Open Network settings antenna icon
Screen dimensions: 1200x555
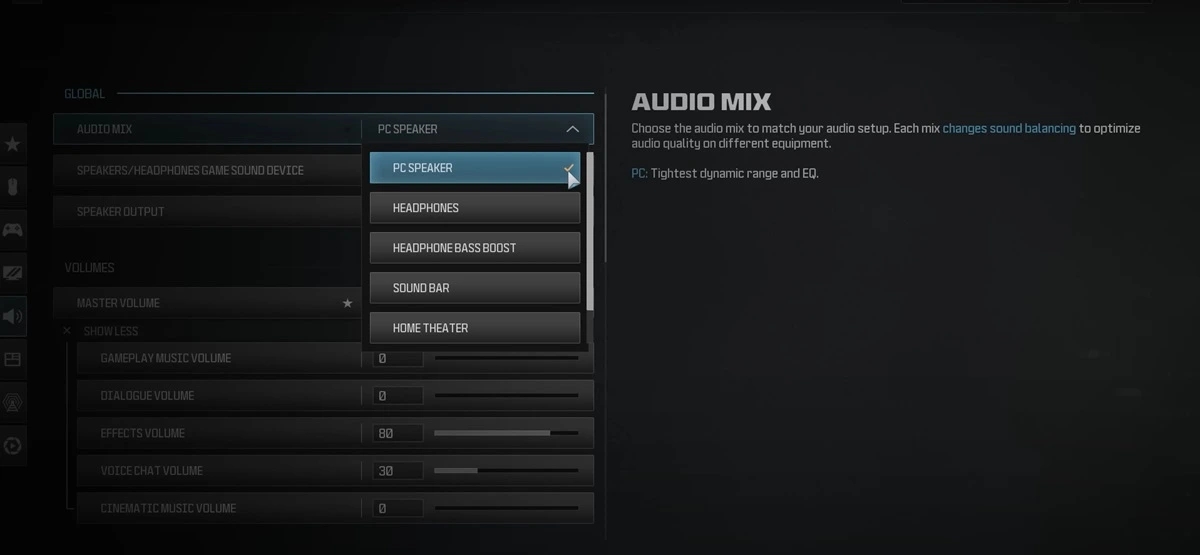[12, 403]
